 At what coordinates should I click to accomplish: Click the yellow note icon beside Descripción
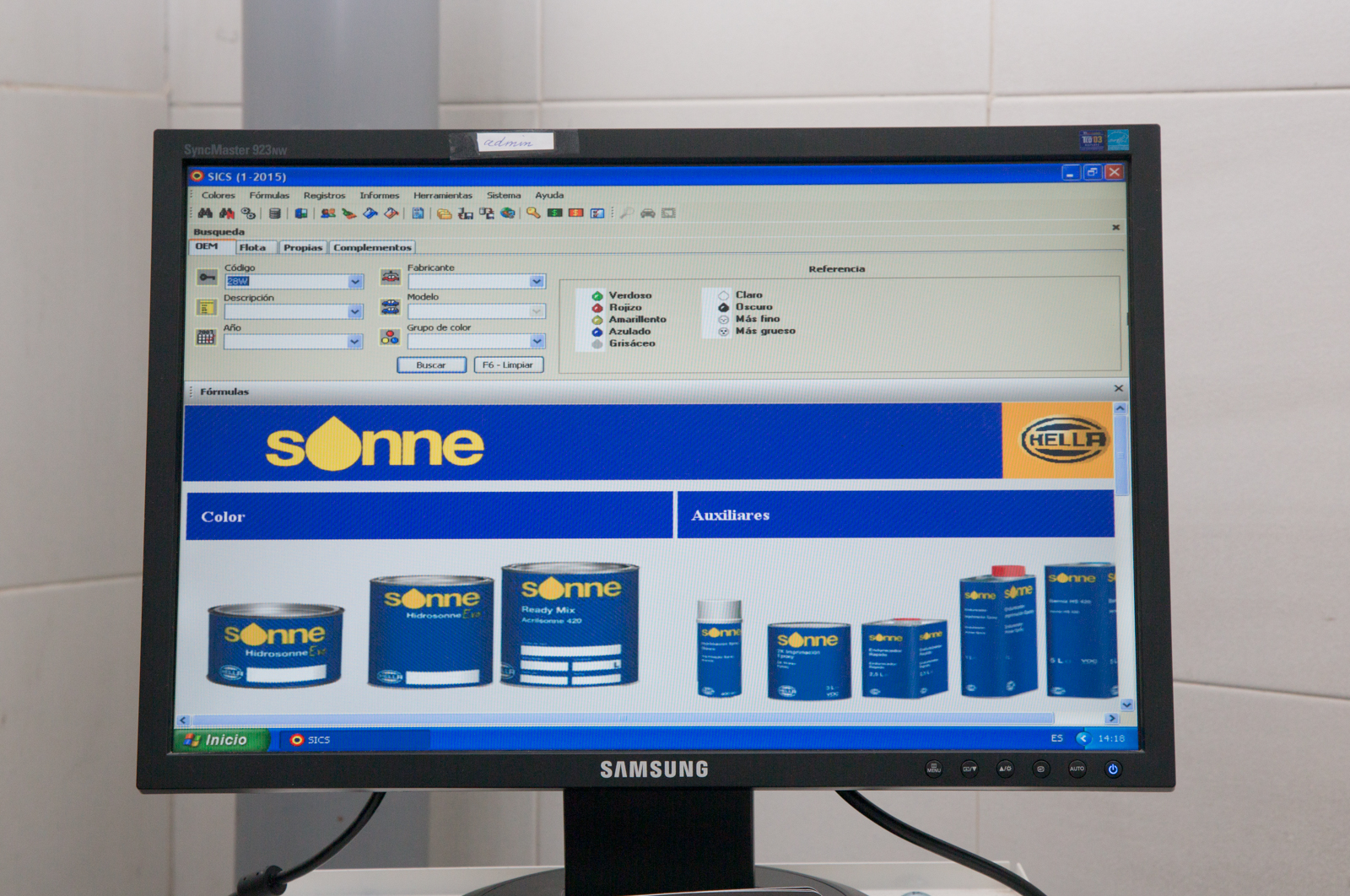(x=207, y=307)
